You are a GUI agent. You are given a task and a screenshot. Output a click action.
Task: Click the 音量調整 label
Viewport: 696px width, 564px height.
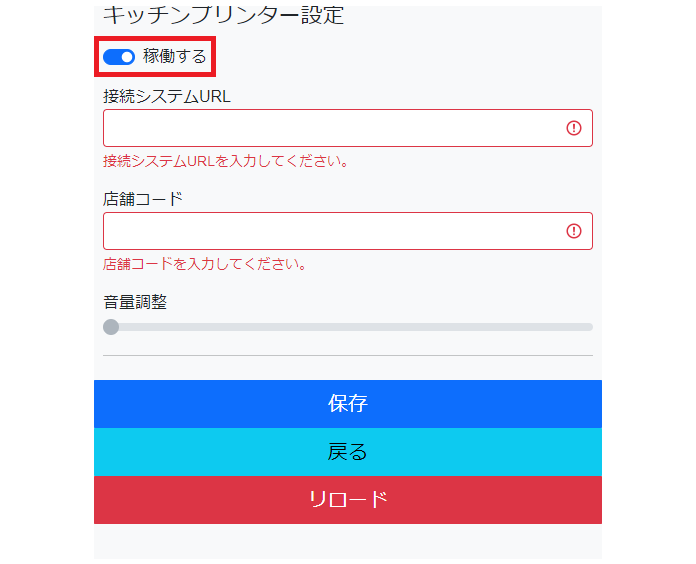click(x=135, y=302)
